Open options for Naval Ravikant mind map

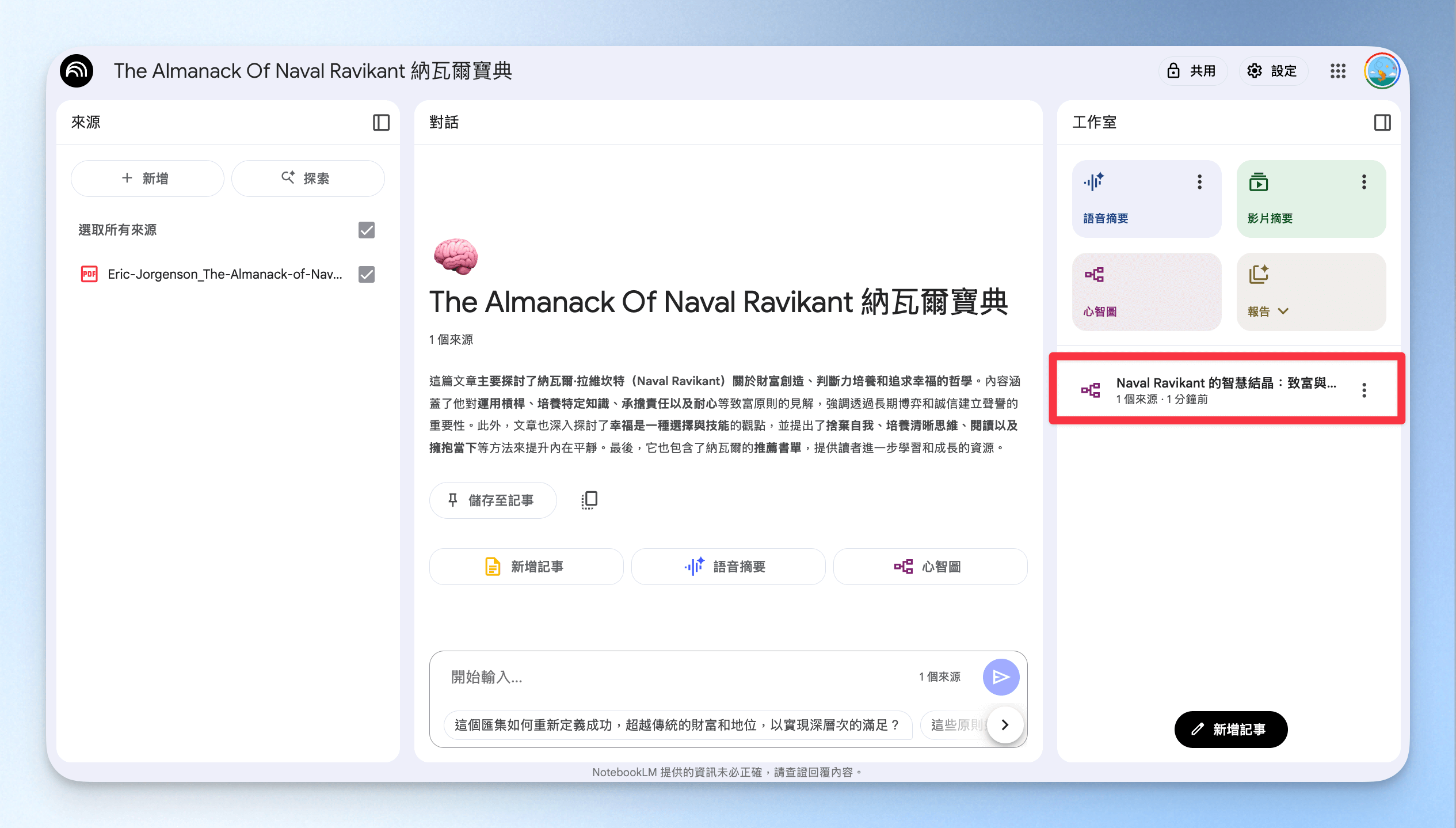click(x=1364, y=390)
